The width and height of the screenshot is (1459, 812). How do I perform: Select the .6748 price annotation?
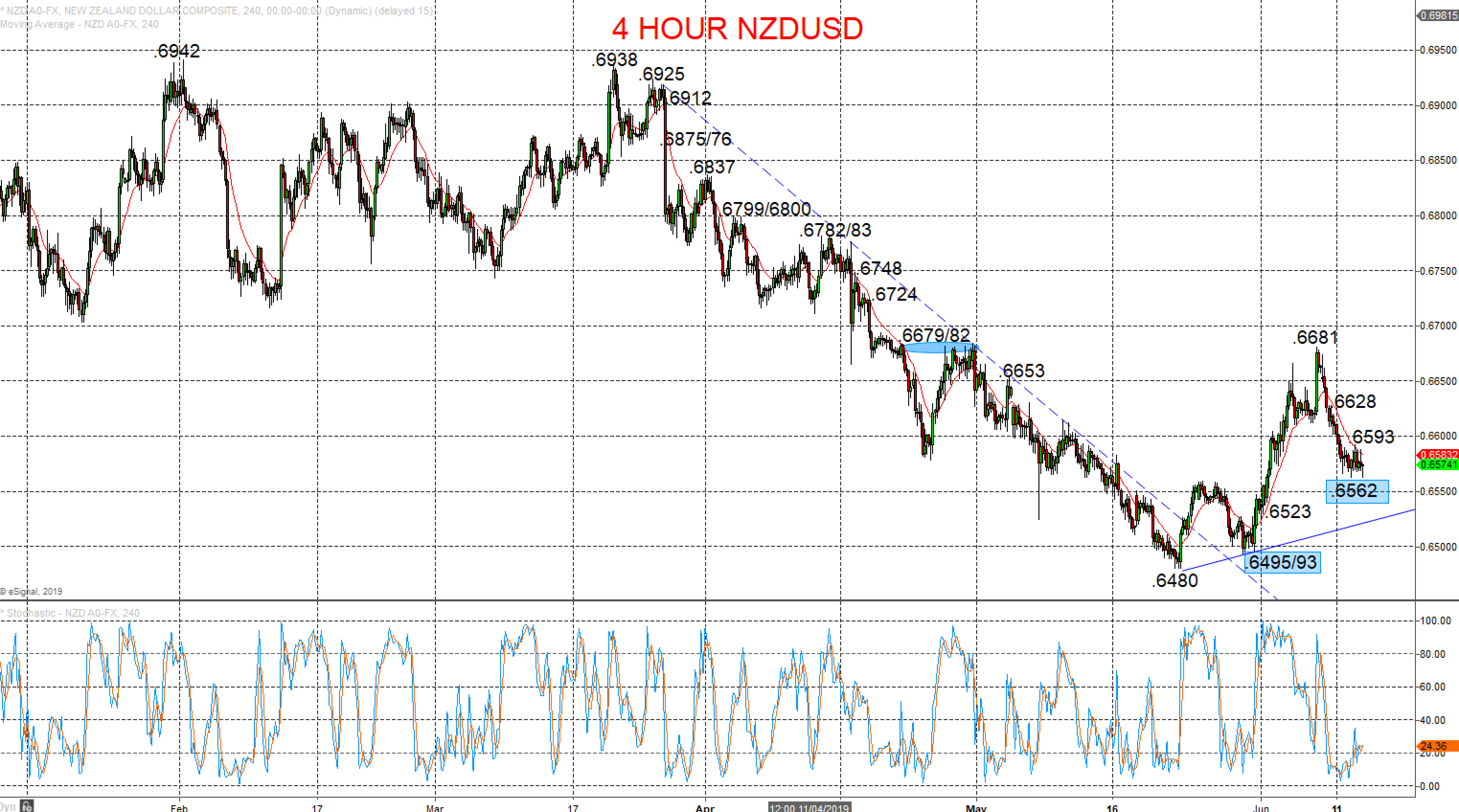click(879, 269)
